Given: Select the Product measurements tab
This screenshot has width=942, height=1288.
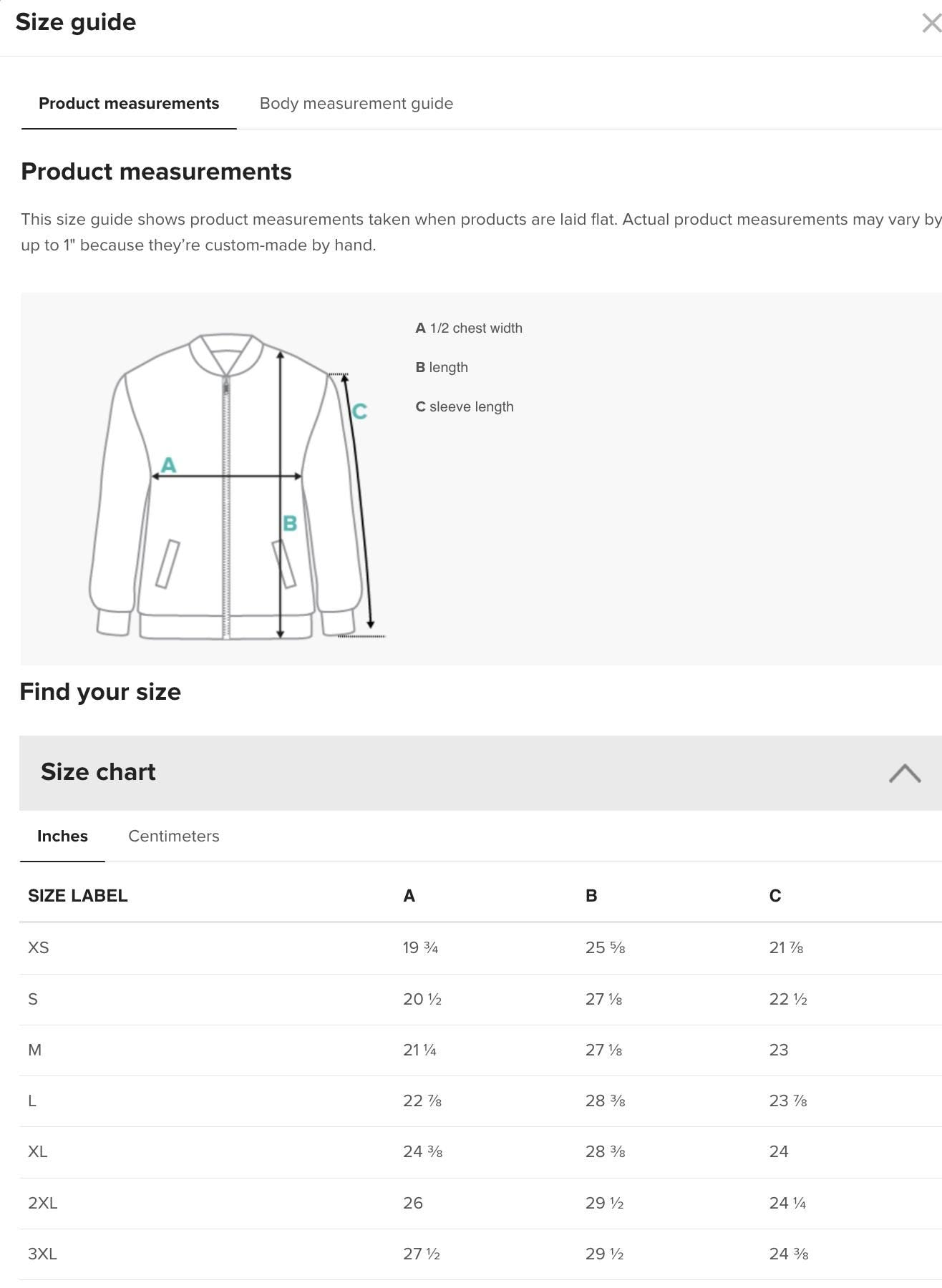Looking at the screenshot, I should click(x=129, y=103).
